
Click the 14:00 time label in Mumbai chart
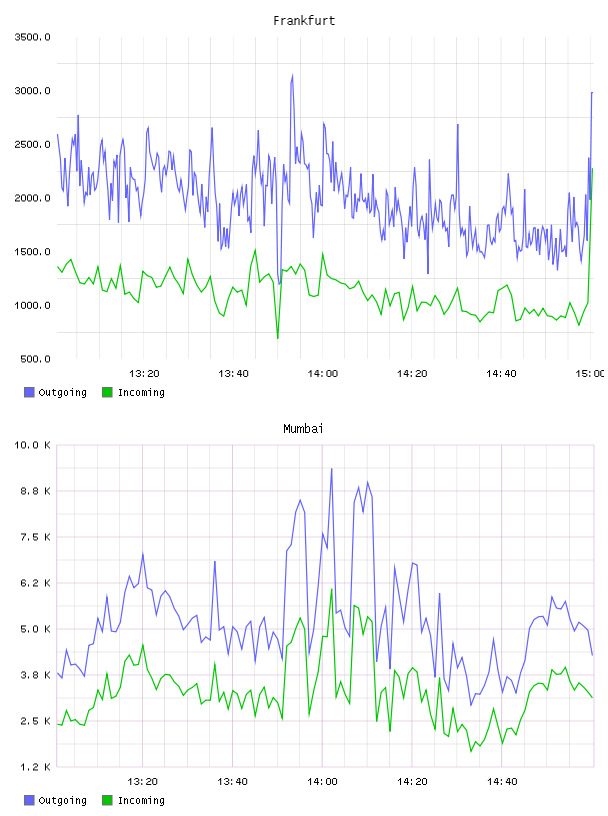point(322,781)
